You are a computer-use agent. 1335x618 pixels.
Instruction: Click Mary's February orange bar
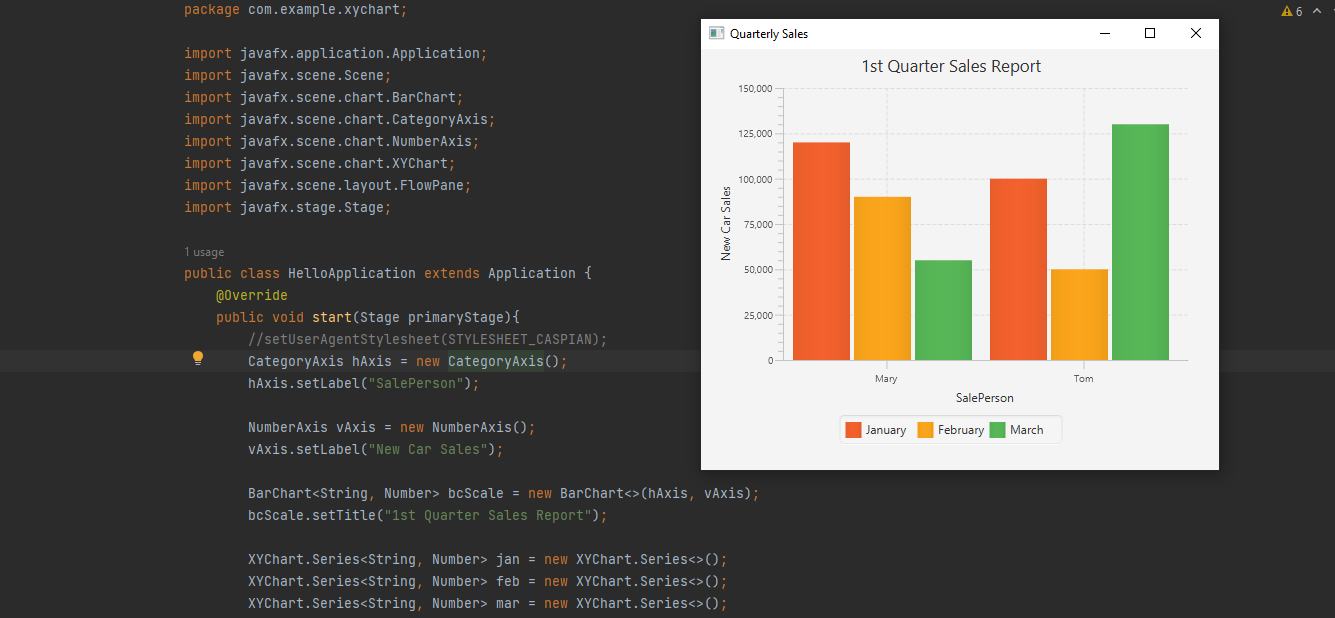[882, 278]
